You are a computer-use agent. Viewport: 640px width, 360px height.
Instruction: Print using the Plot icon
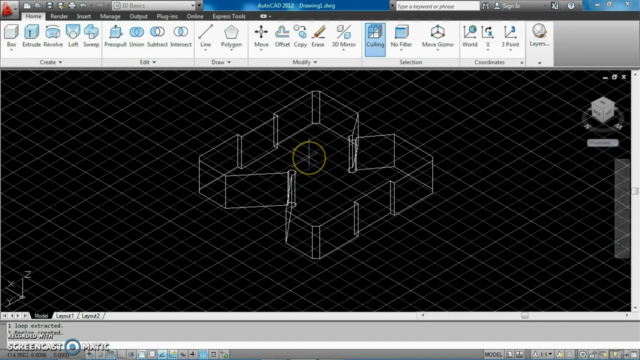pos(72,6)
